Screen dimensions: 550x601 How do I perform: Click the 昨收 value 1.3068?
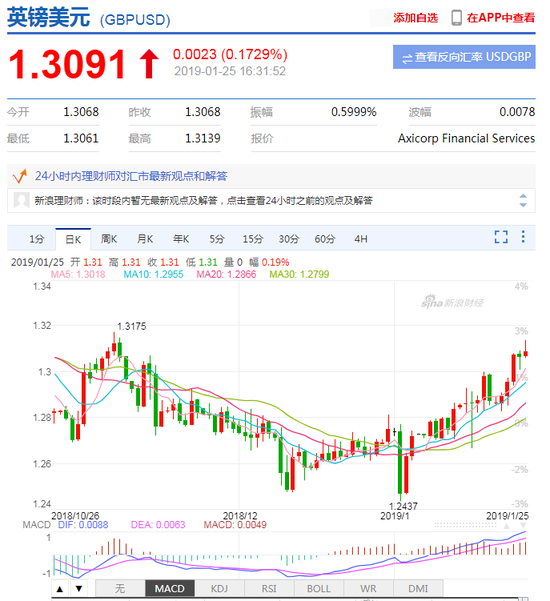(x=203, y=112)
